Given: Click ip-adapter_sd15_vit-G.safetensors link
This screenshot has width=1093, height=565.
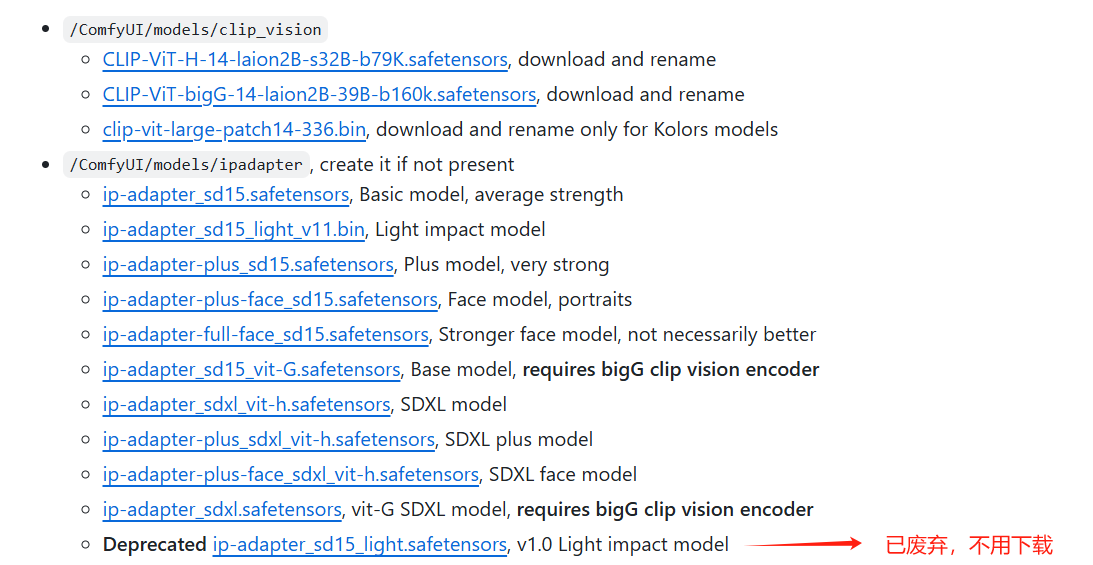Looking at the screenshot, I should click(251, 370).
